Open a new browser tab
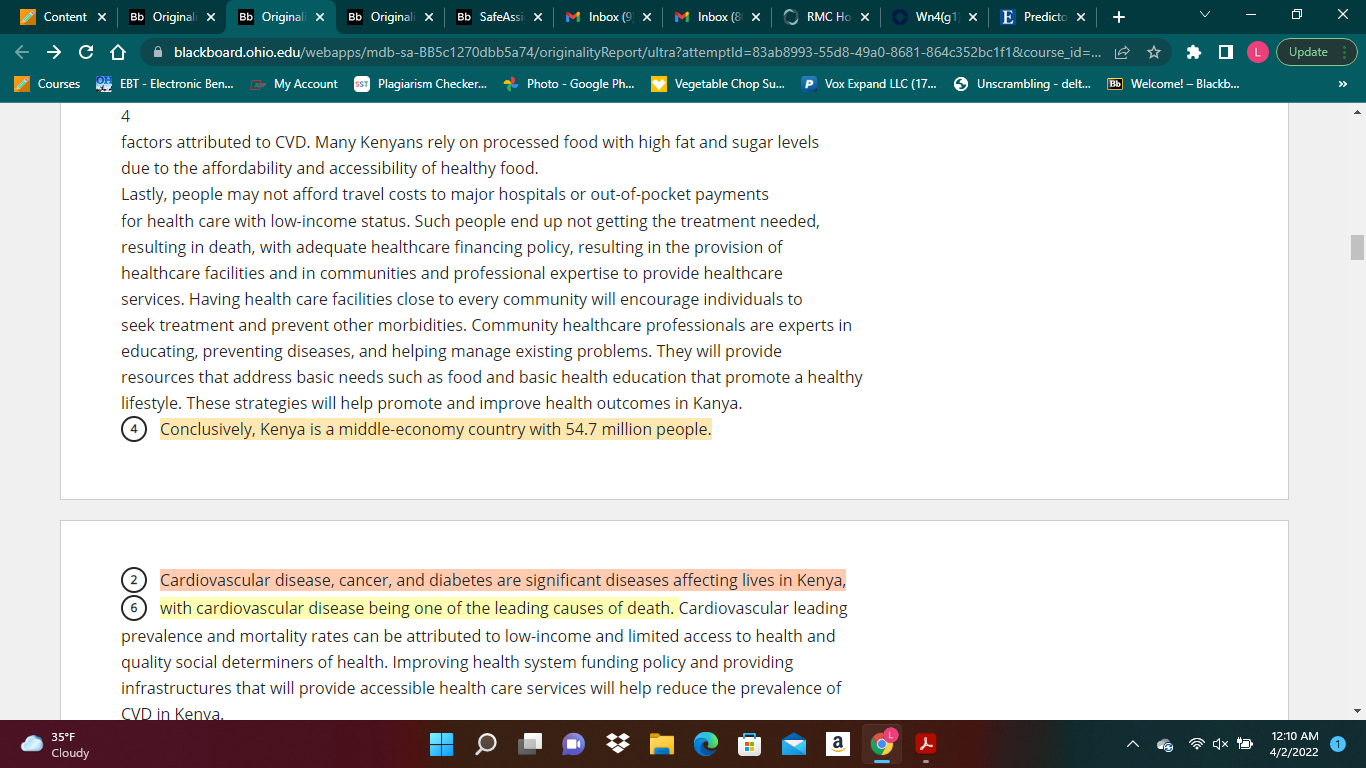The image size is (1366, 768). click(1118, 17)
